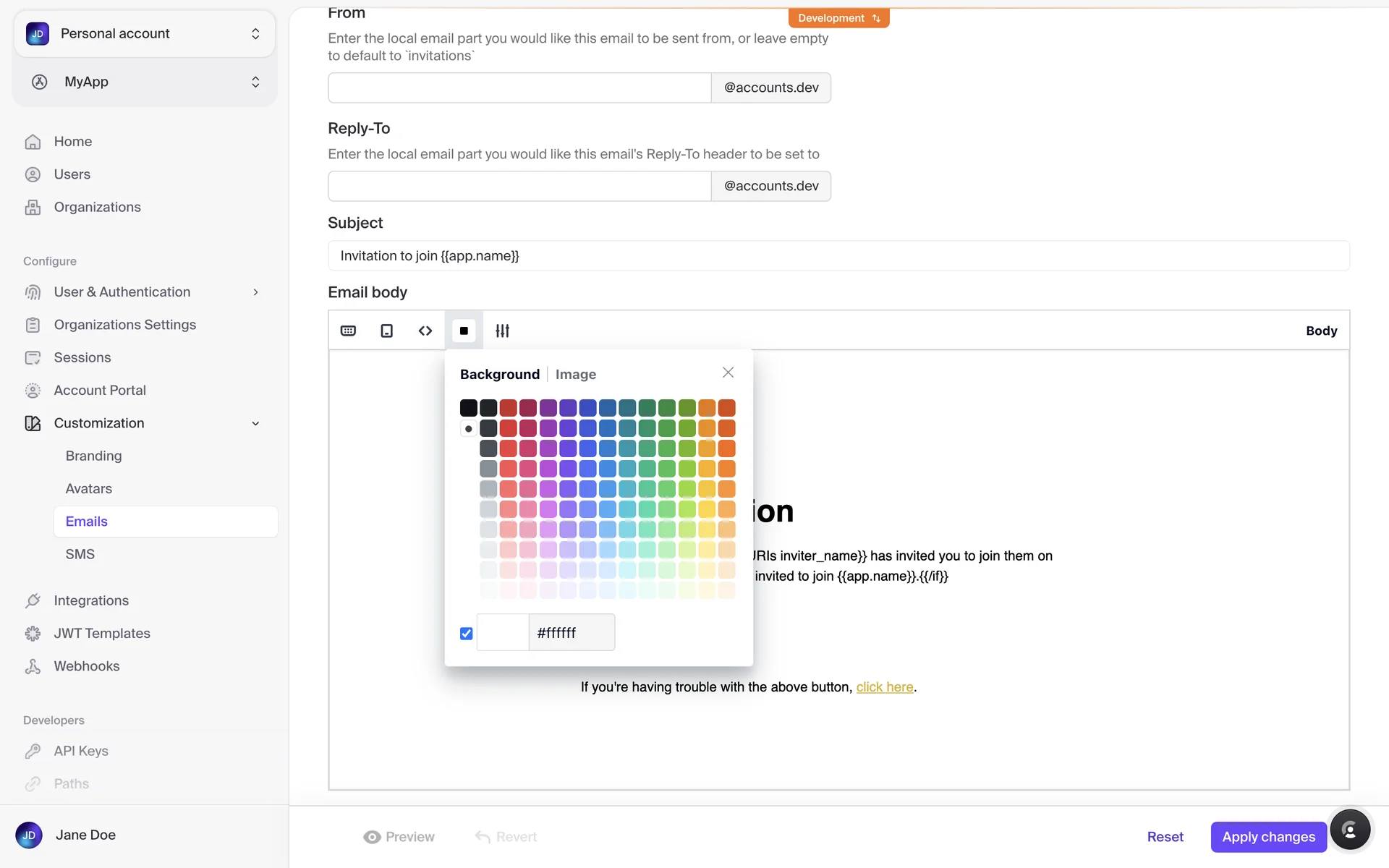Pick the black swatch in color grid
This screenshot has height=868, width=1389.
pyautogui.click(x=469, y=408)
